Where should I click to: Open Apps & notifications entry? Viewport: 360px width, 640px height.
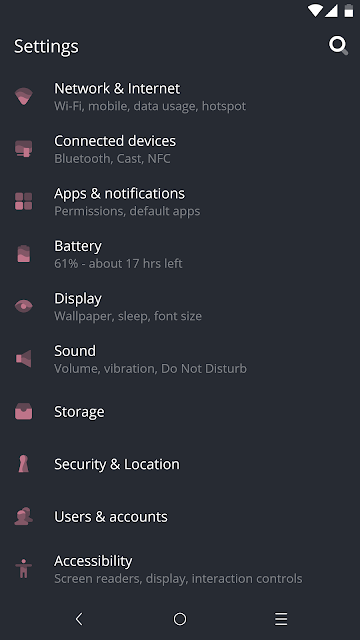180,202
